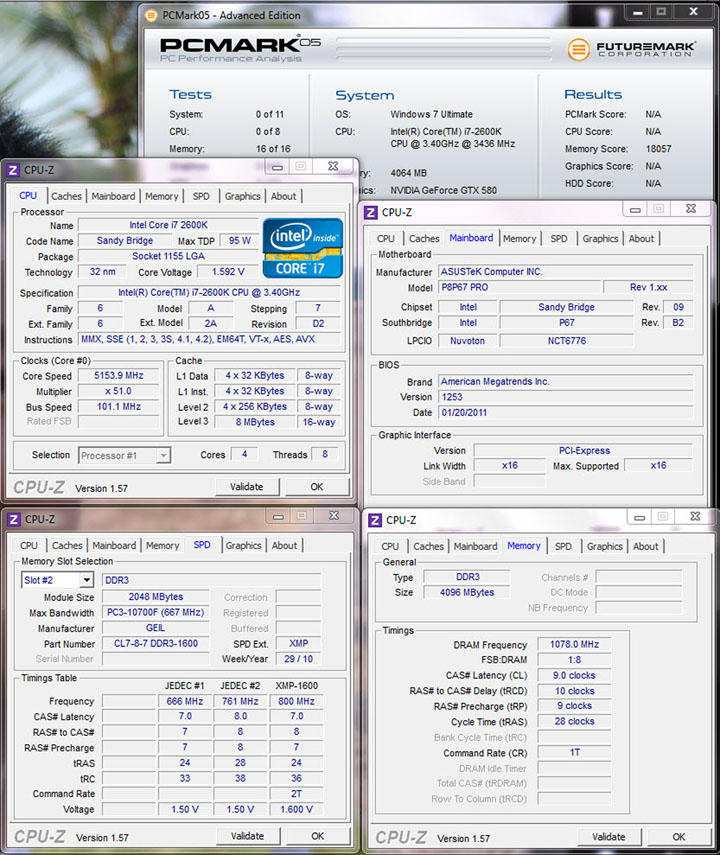Close the CPU-Z Memory tab window
Viewport: 720px width, 855px height.
coord(695,516)
